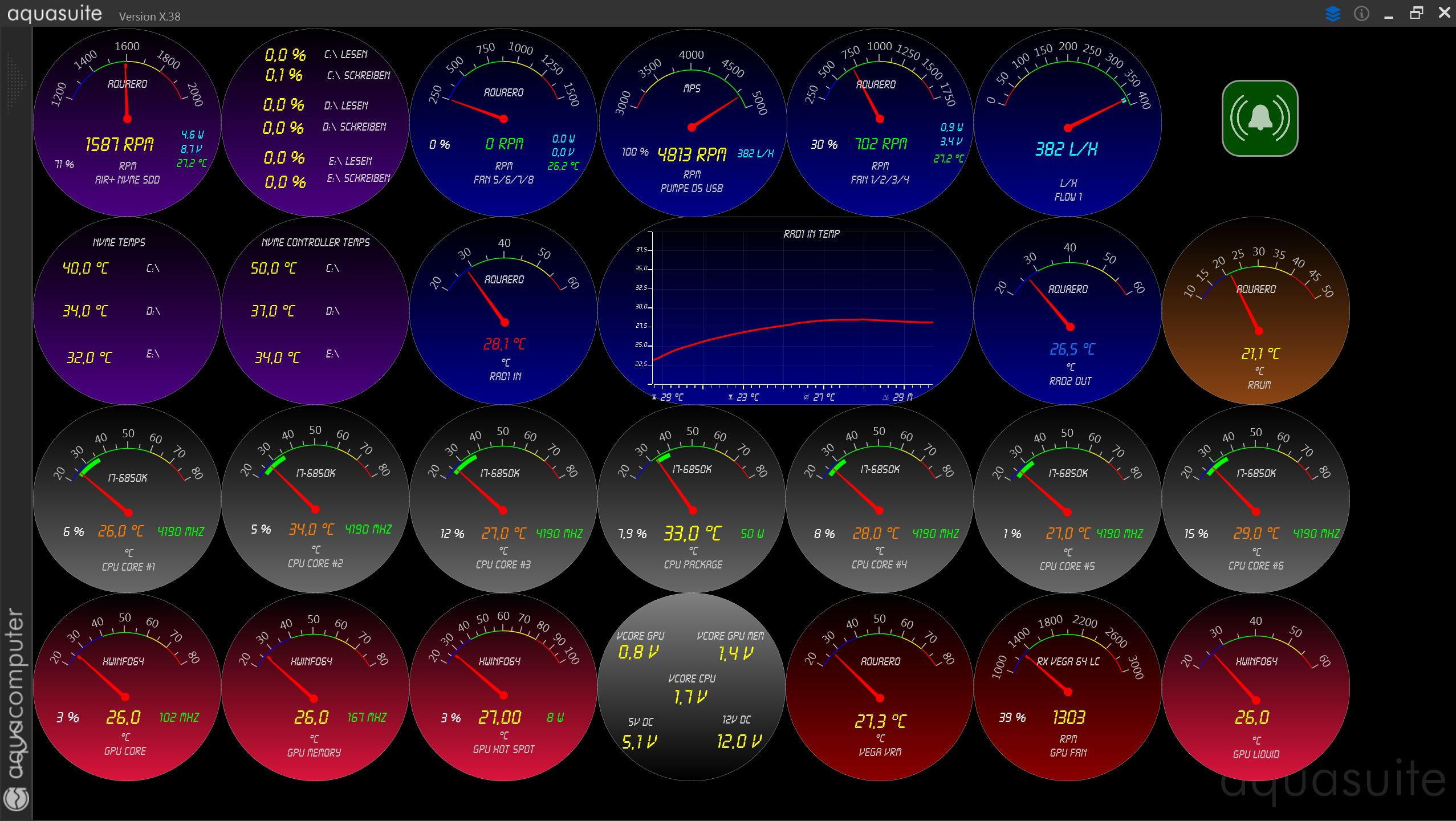Select the FAN 5/6/7/8 RPM gauge
This screenshot has width=1456, height=821.
point(503,123)
